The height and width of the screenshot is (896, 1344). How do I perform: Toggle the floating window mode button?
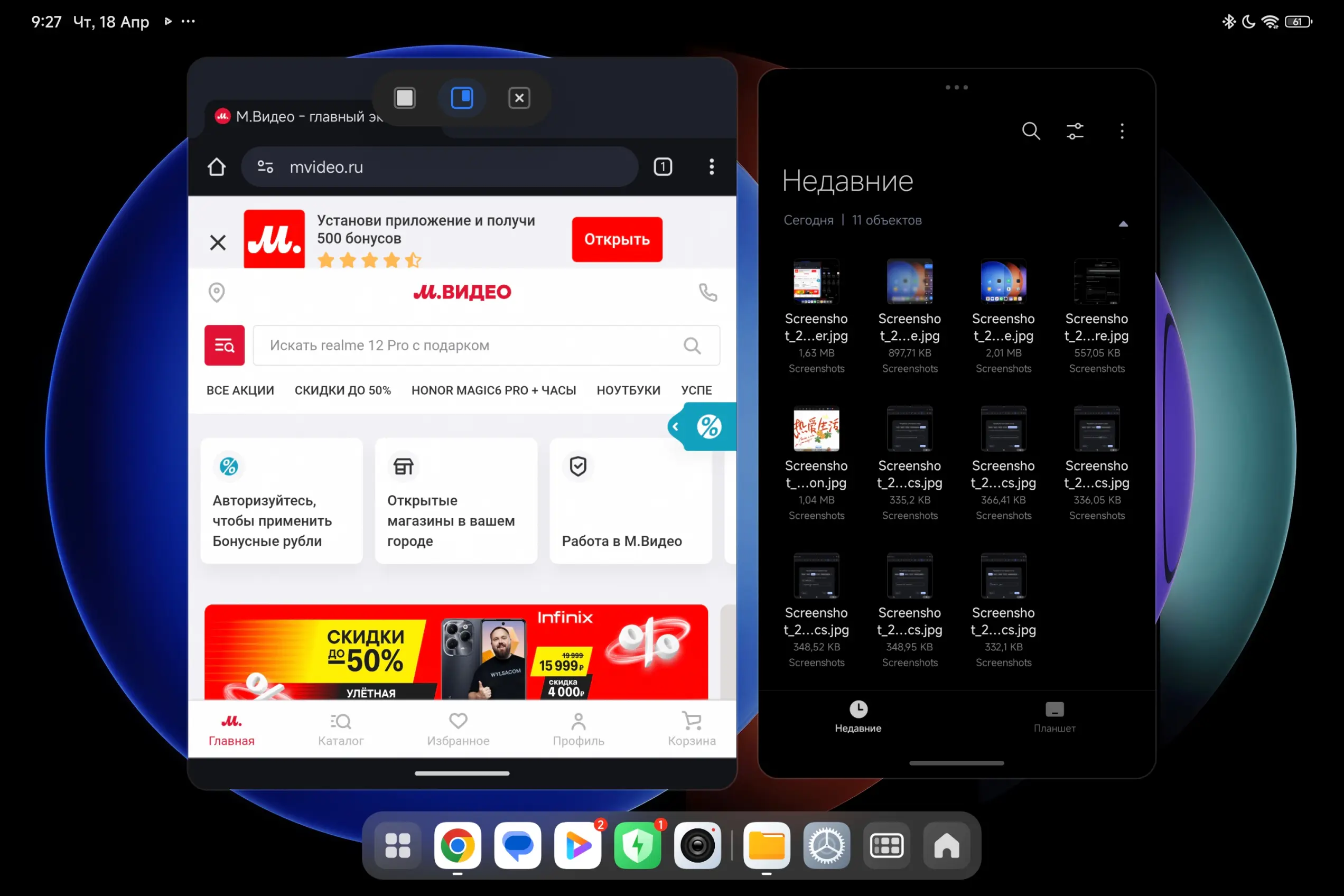462,98
